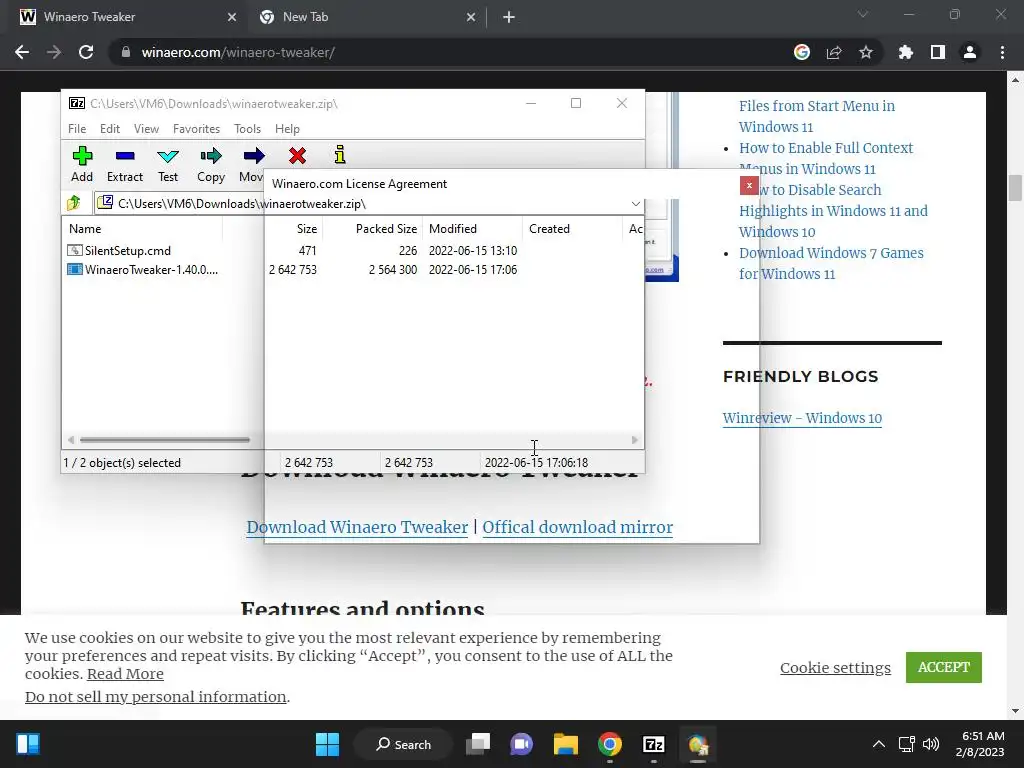Open the Edit menu in 7-Zip
Screen dimensions: 1024x768
tap(110, 129)
